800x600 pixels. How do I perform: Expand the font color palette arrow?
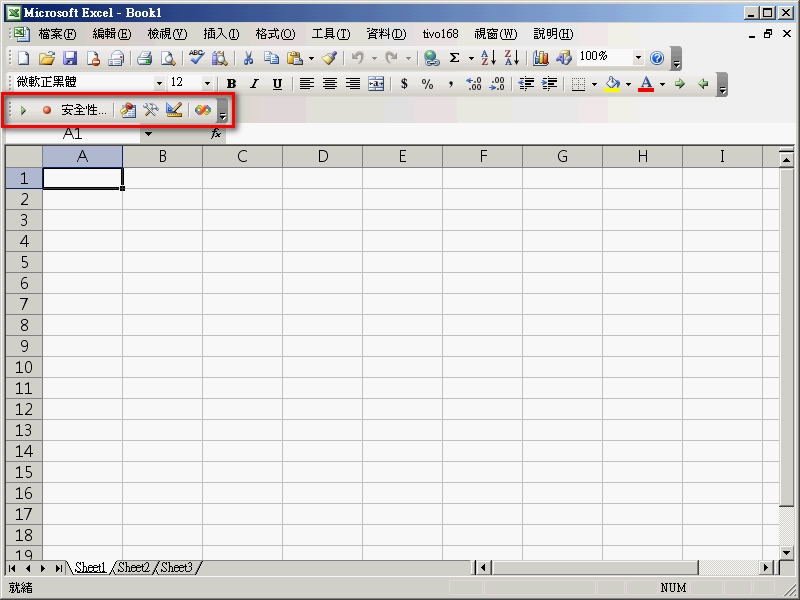point(662,84)
